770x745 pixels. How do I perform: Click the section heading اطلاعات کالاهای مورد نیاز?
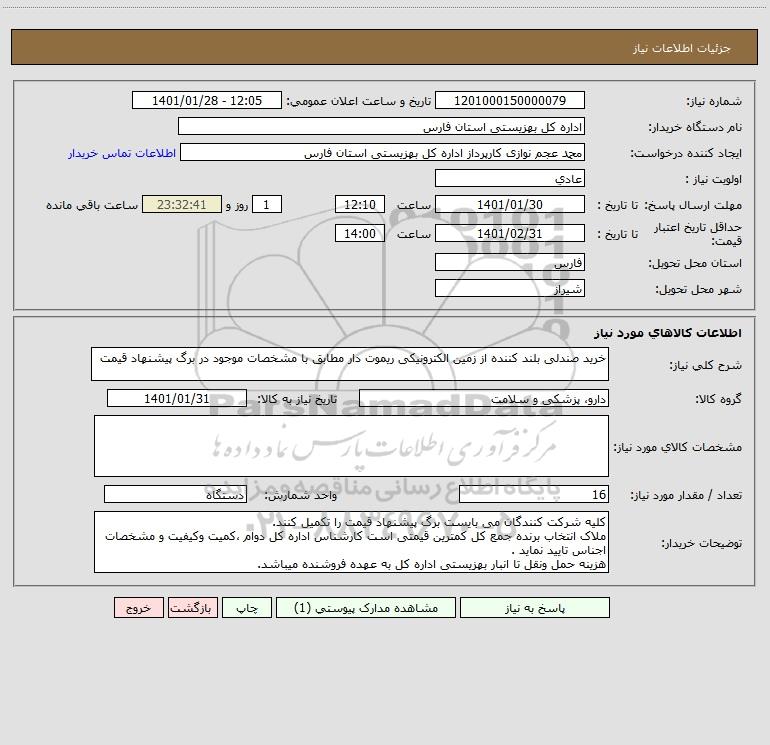[x=668, y=333]
